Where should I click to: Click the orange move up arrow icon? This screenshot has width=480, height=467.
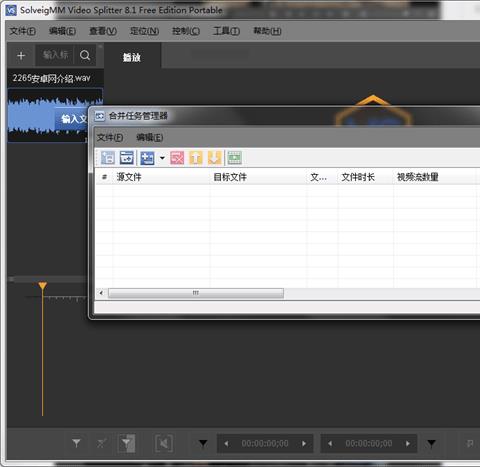point(196,158)
